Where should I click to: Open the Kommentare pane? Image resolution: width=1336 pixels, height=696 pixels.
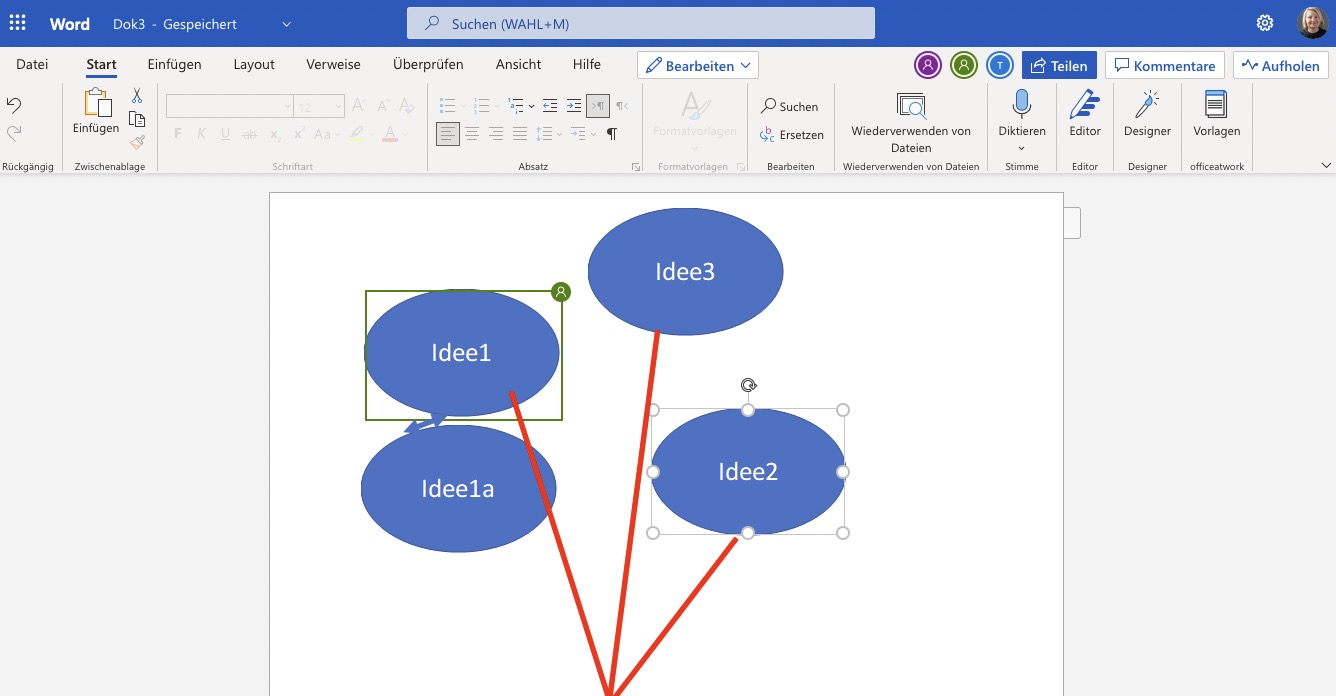[x=1164, y=66]
